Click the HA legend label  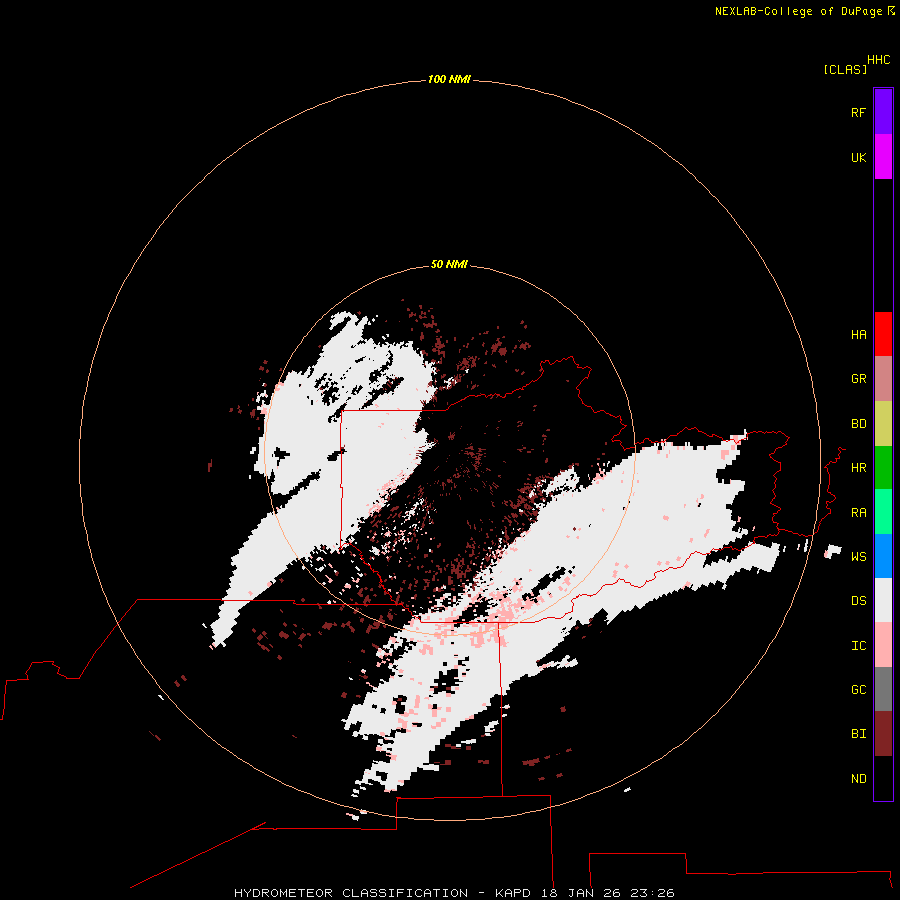(x=858, y=335)
